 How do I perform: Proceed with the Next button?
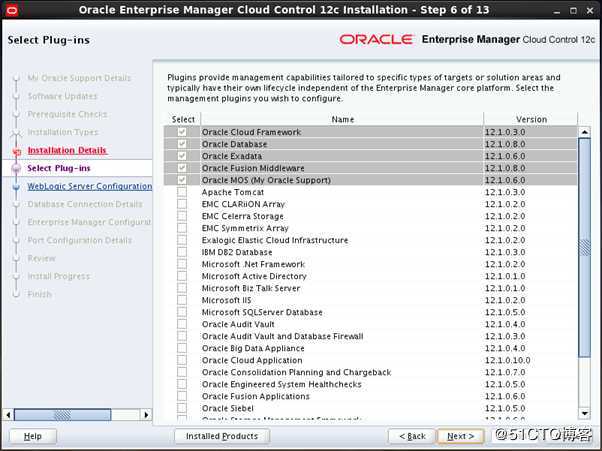pyautogui.click(x=460, y=436)
